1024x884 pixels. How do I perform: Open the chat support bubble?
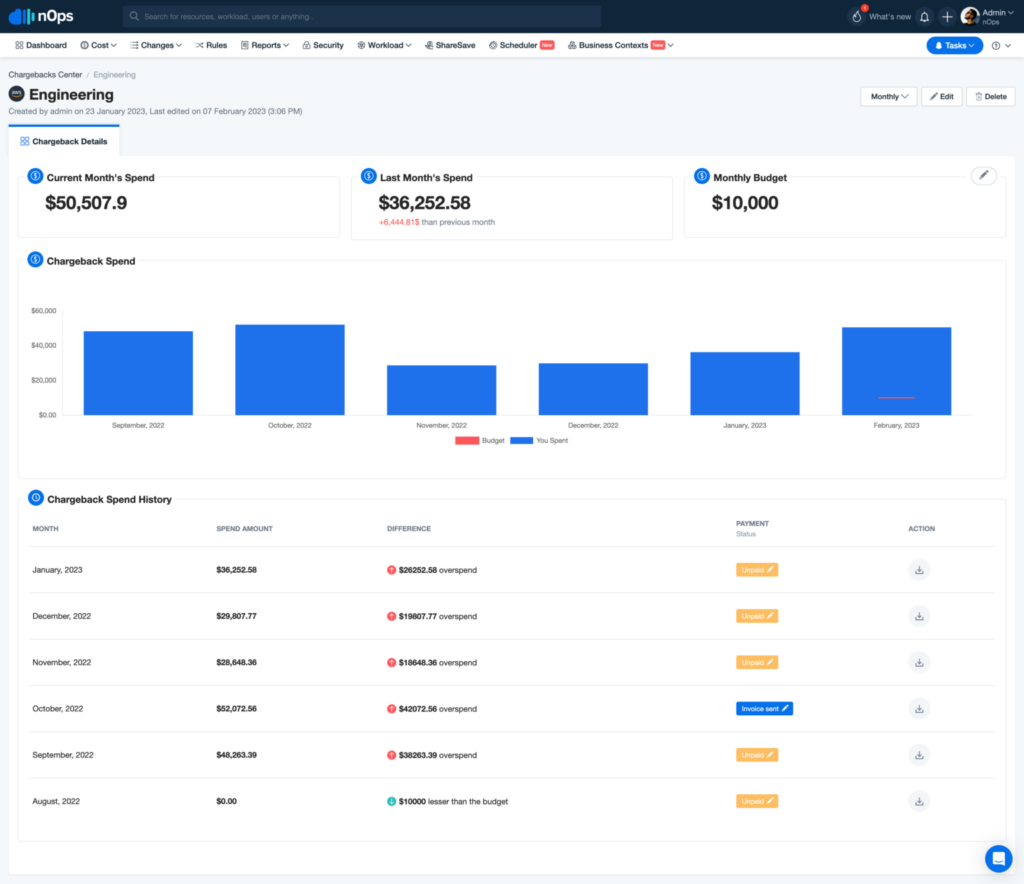click(x=997, y=858)
